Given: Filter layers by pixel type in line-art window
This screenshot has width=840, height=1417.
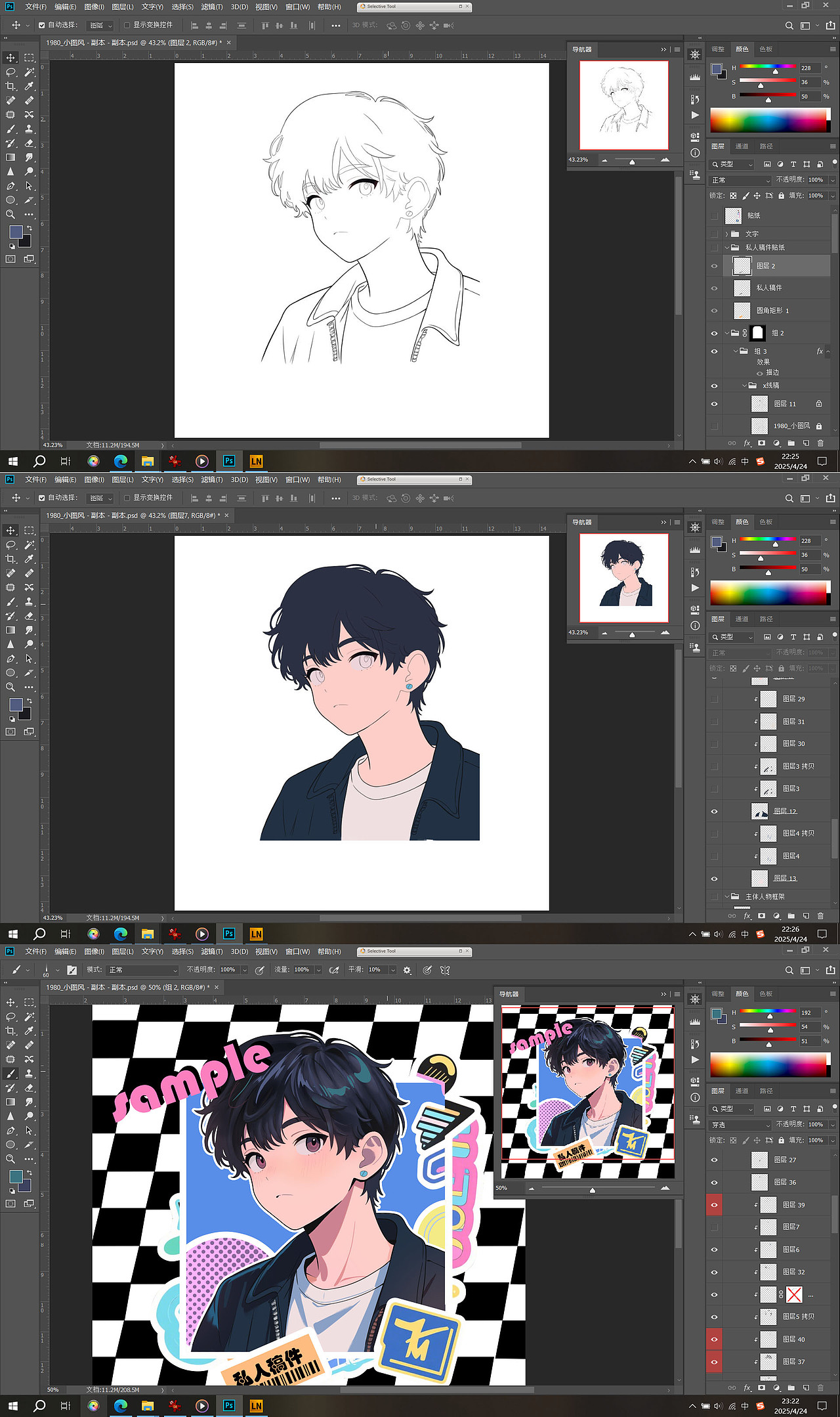Looking at the screenshot, I should (x=767, y=164).
